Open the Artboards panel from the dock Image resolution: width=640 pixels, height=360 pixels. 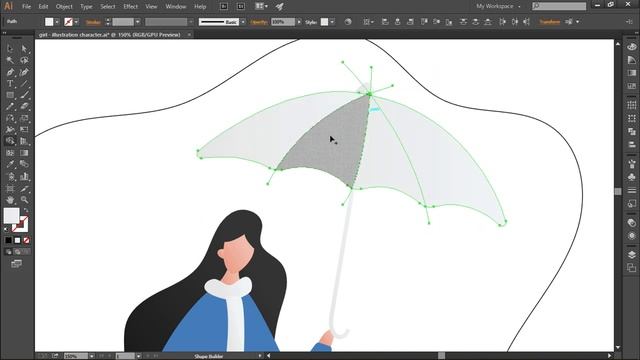(x=631, y=268)
